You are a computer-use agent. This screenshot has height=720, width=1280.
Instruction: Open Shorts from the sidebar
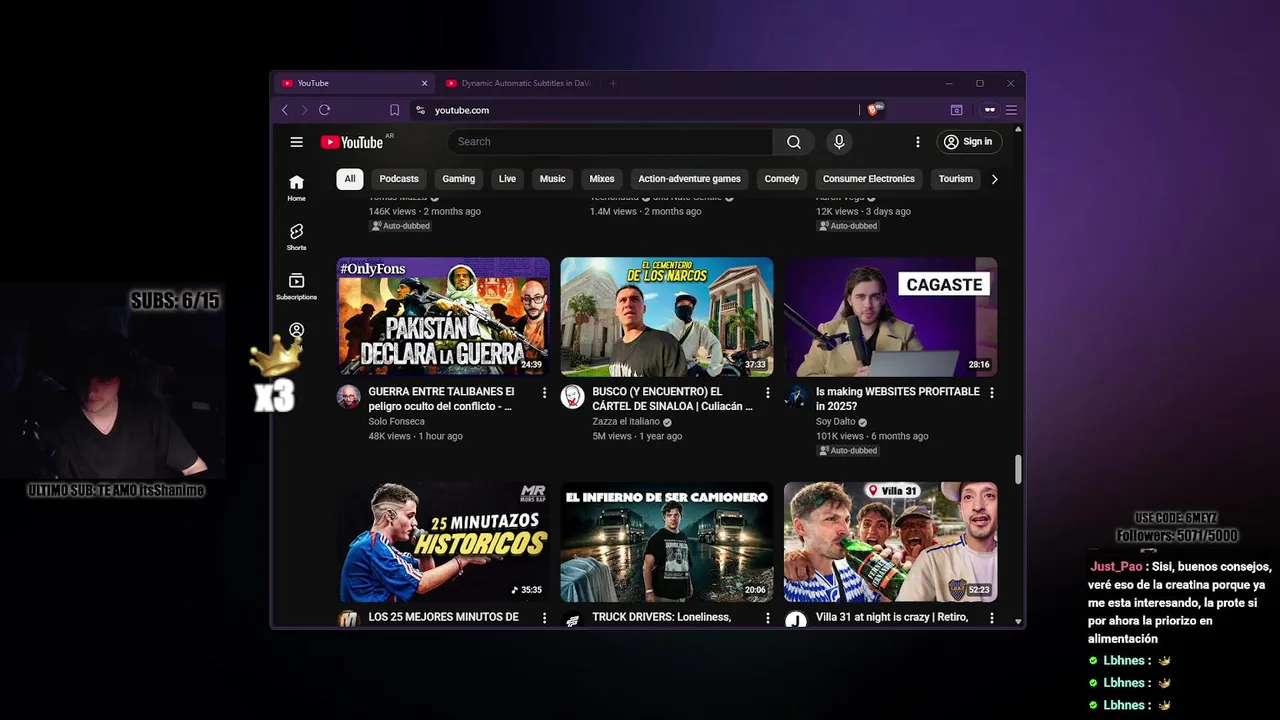(296, 237)
